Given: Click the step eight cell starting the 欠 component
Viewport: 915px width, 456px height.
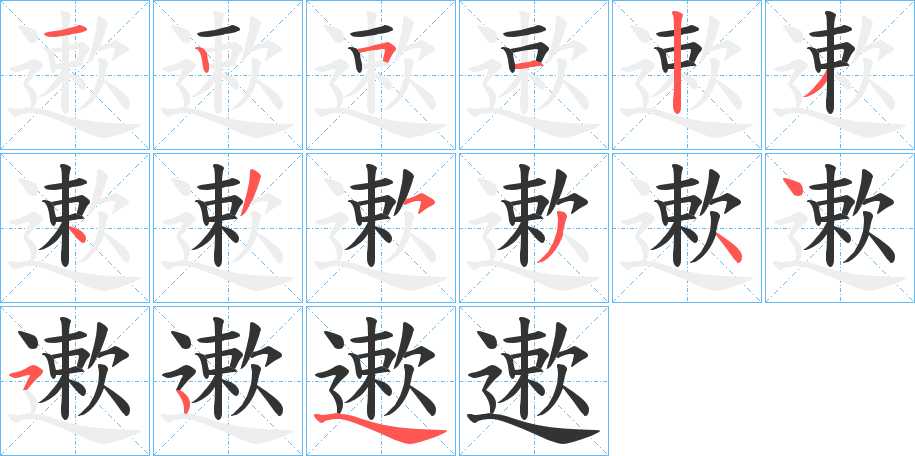Looking at the screenshot, I should (x=228, y=228).
